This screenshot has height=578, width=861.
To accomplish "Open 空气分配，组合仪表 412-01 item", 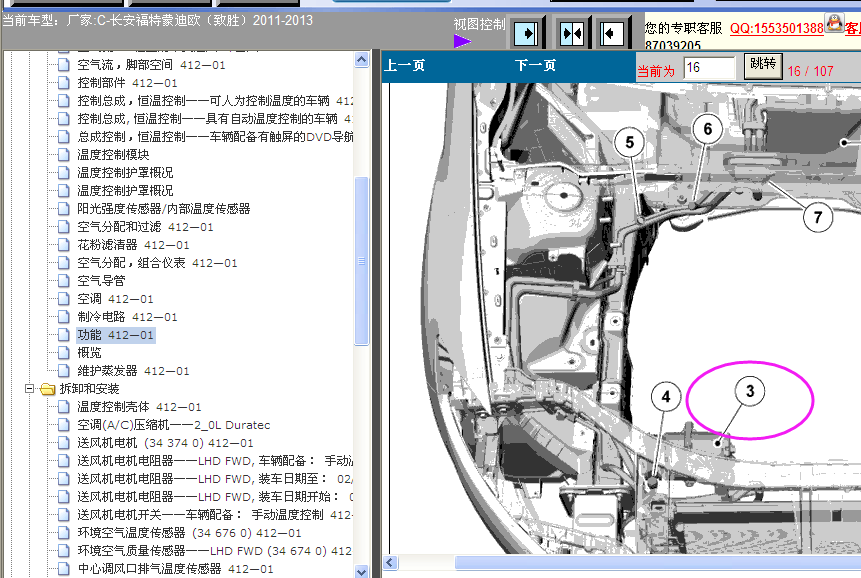I will 157,263.
